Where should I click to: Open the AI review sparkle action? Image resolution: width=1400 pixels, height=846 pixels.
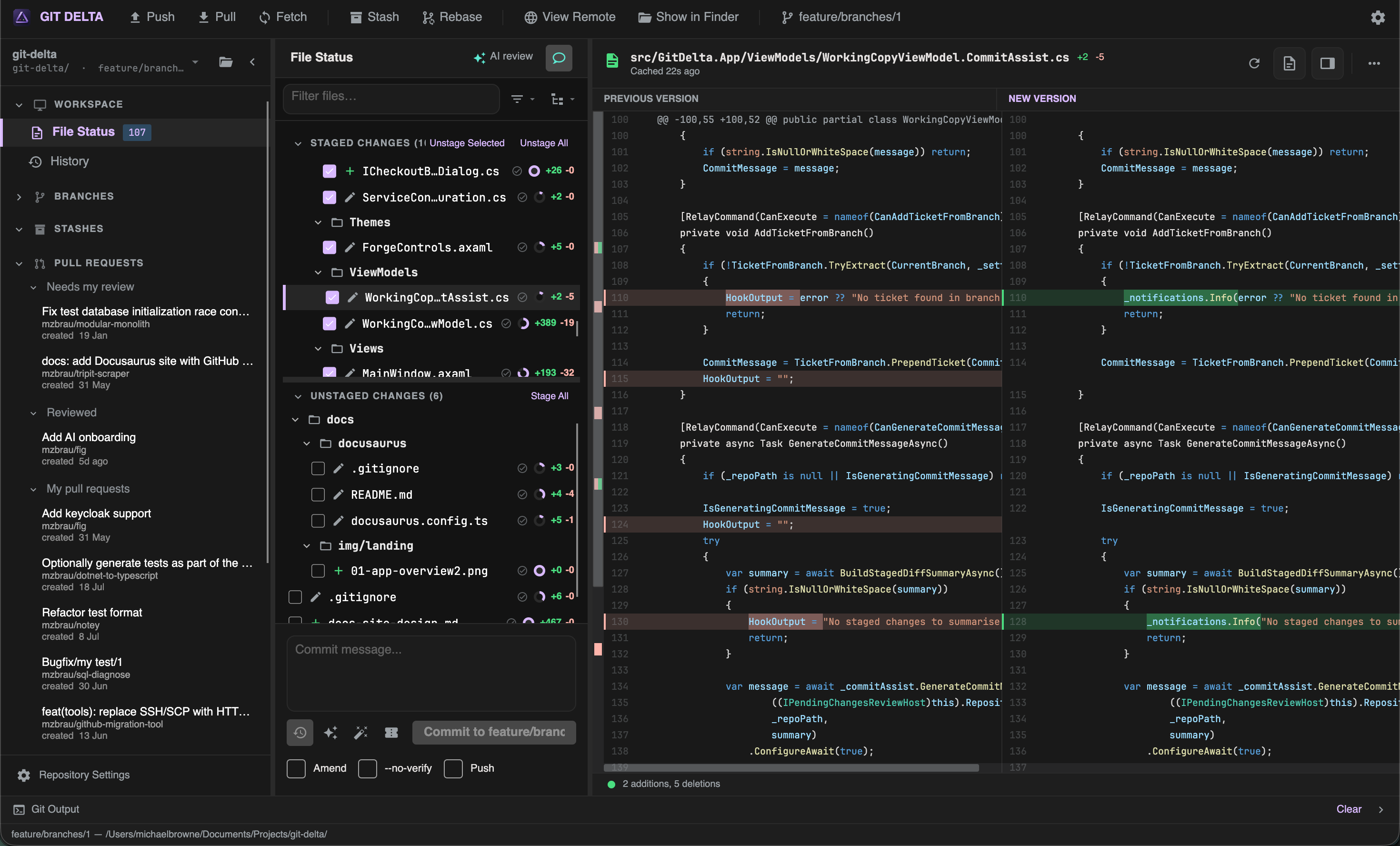503,57
